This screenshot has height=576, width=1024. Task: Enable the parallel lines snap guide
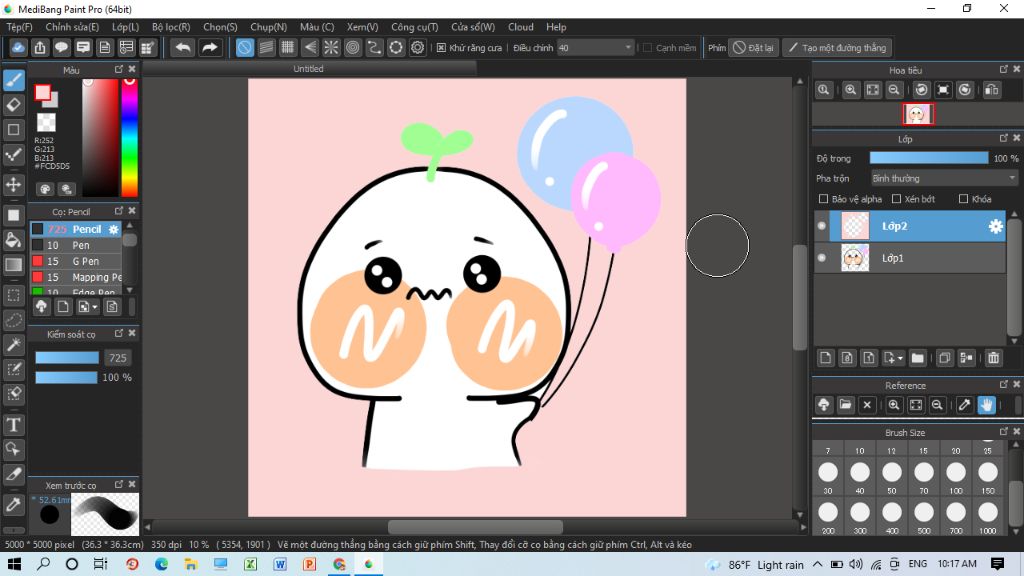(x=266, y=48)
